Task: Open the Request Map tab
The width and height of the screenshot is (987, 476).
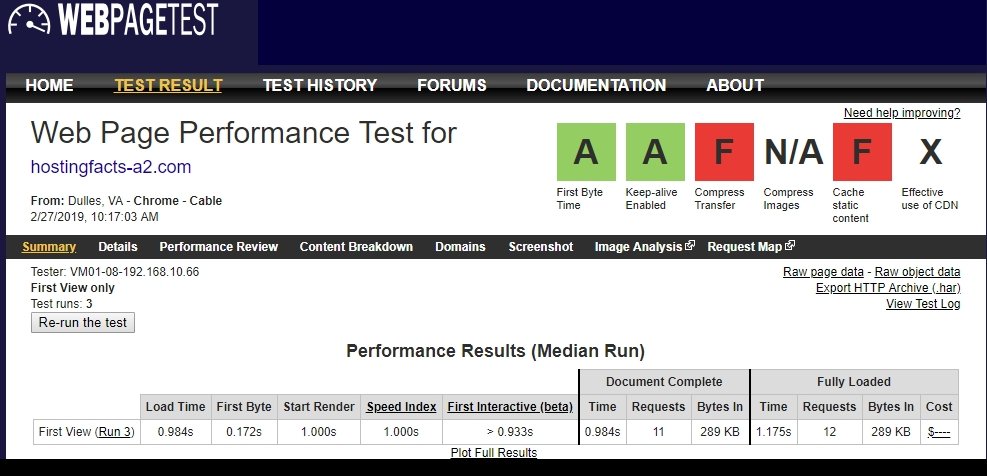Action: (745, 247)
